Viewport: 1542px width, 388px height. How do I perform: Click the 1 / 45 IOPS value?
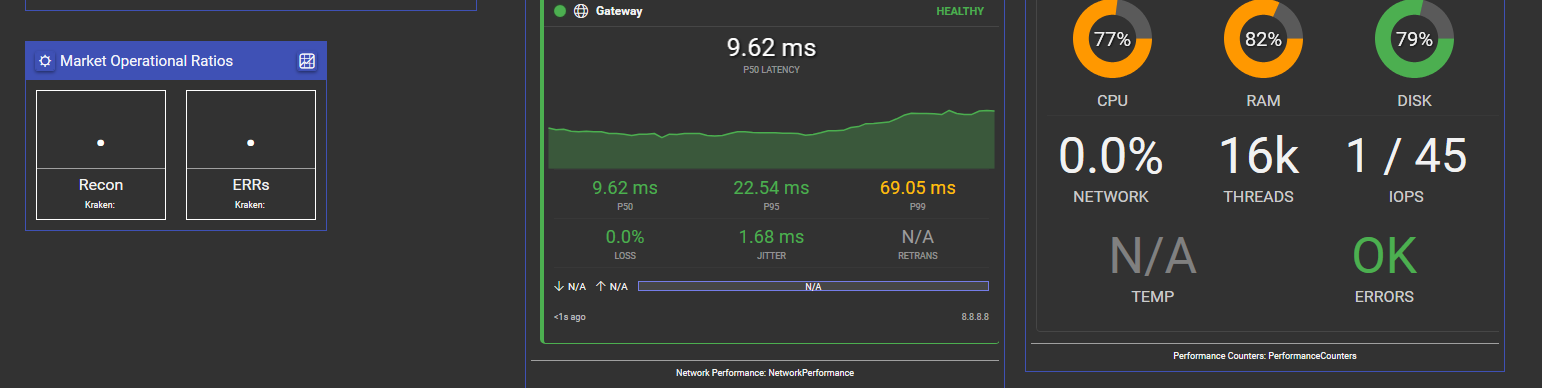pos(1406,156)
